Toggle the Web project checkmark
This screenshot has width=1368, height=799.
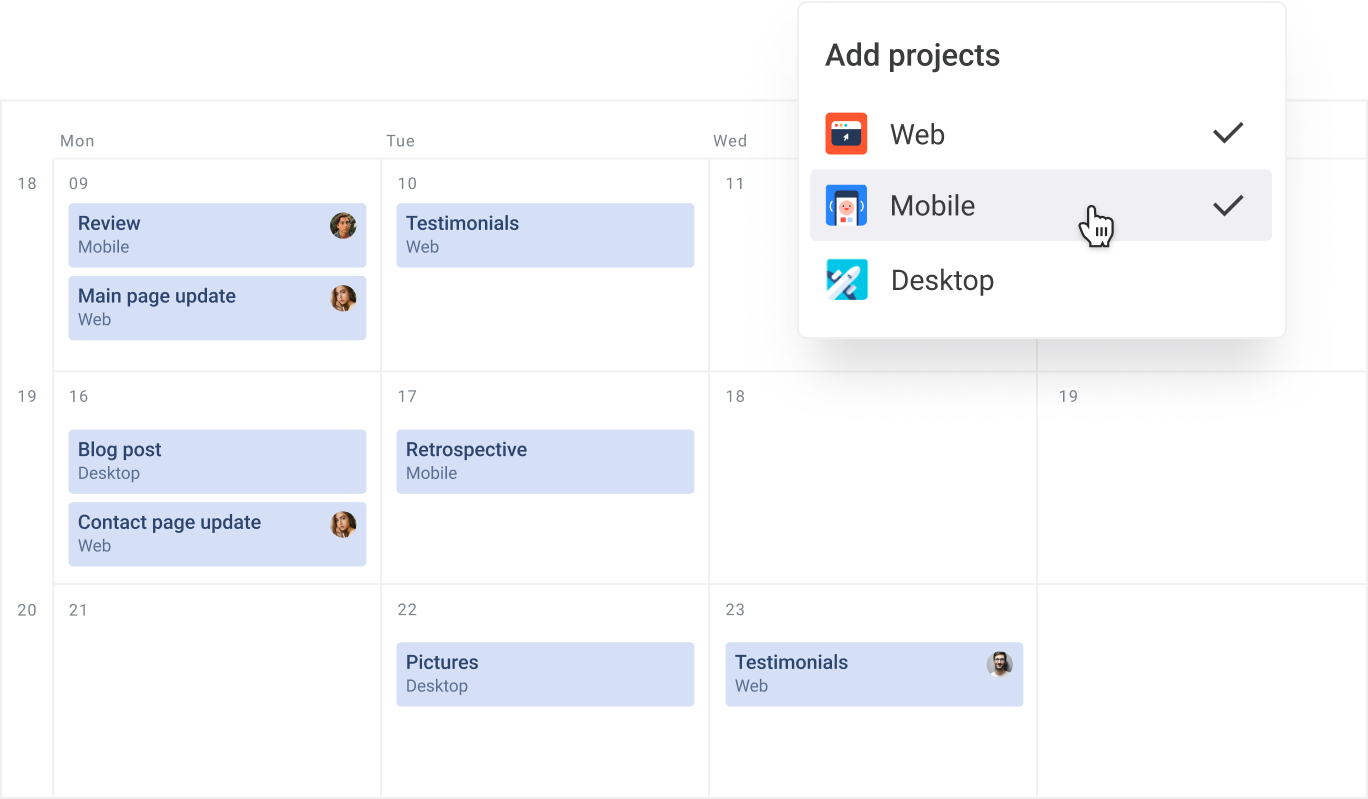[1228, 133]
